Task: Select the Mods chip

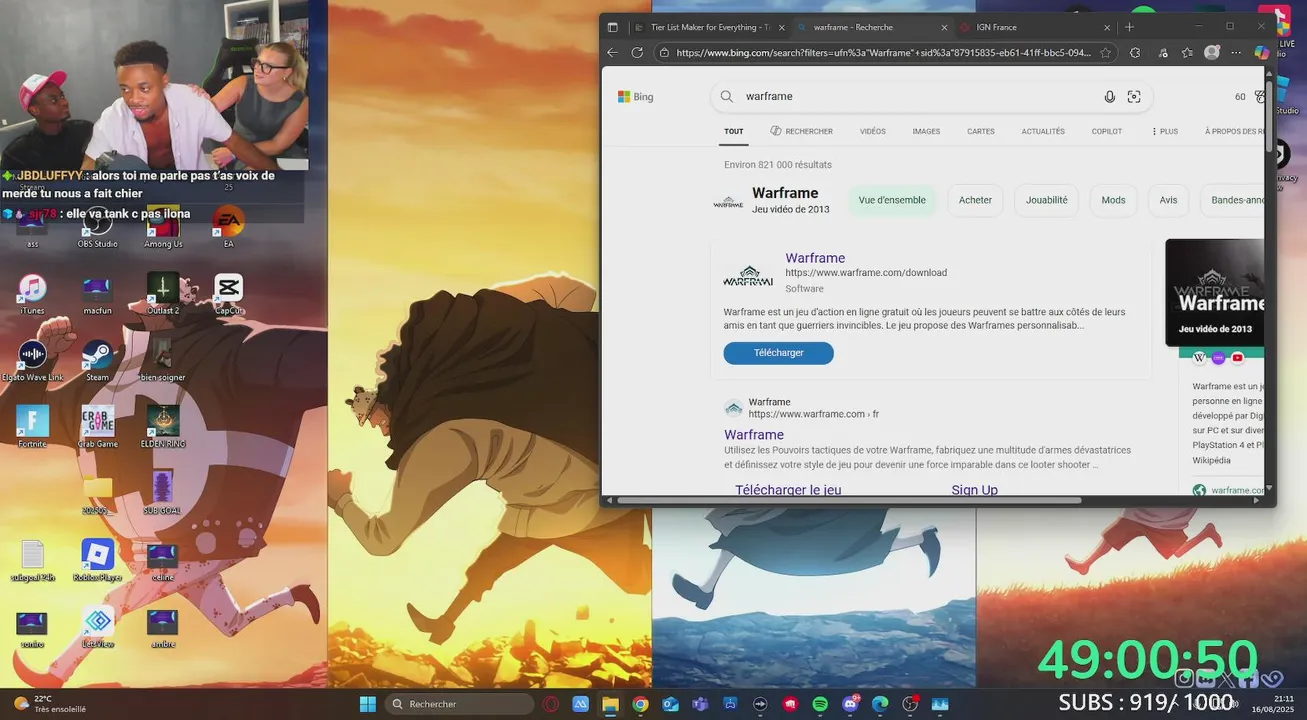Action: click(x=1113, y=200)
